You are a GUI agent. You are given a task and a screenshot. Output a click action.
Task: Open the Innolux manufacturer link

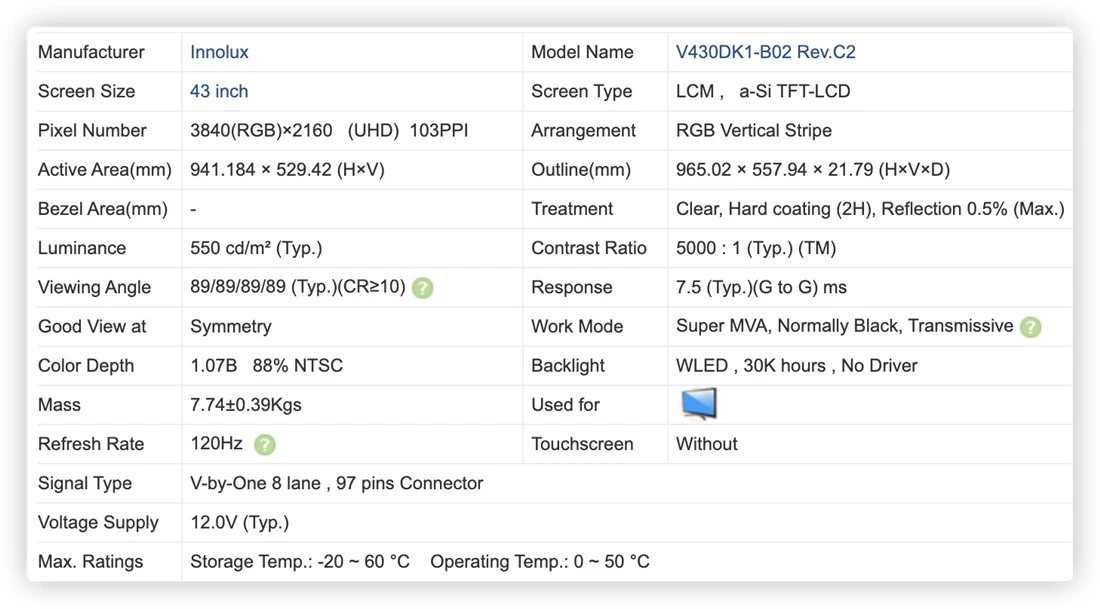(x=219, y=52)
